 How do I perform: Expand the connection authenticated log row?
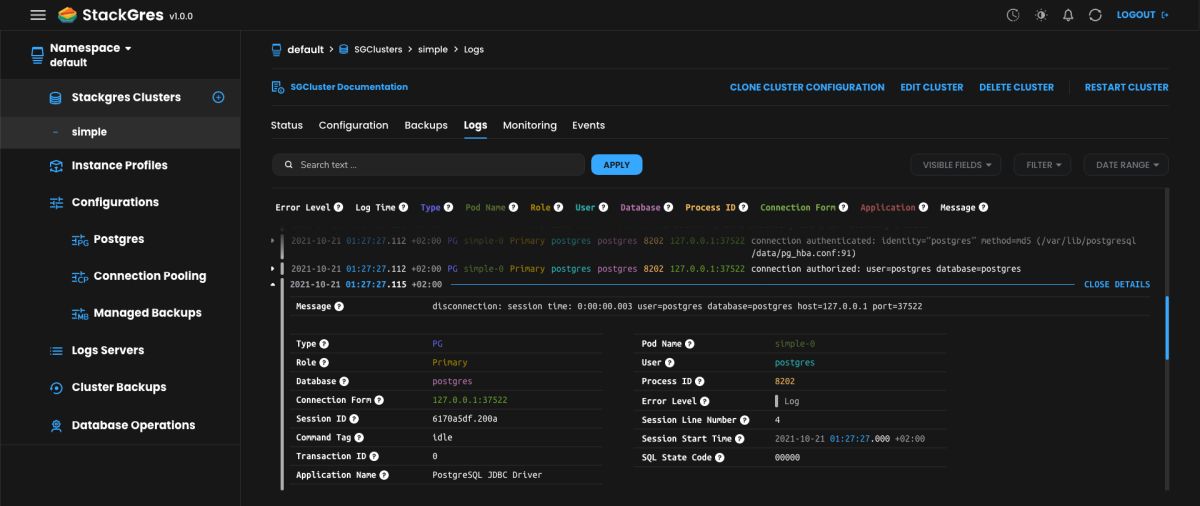click(x=273, y=241)
